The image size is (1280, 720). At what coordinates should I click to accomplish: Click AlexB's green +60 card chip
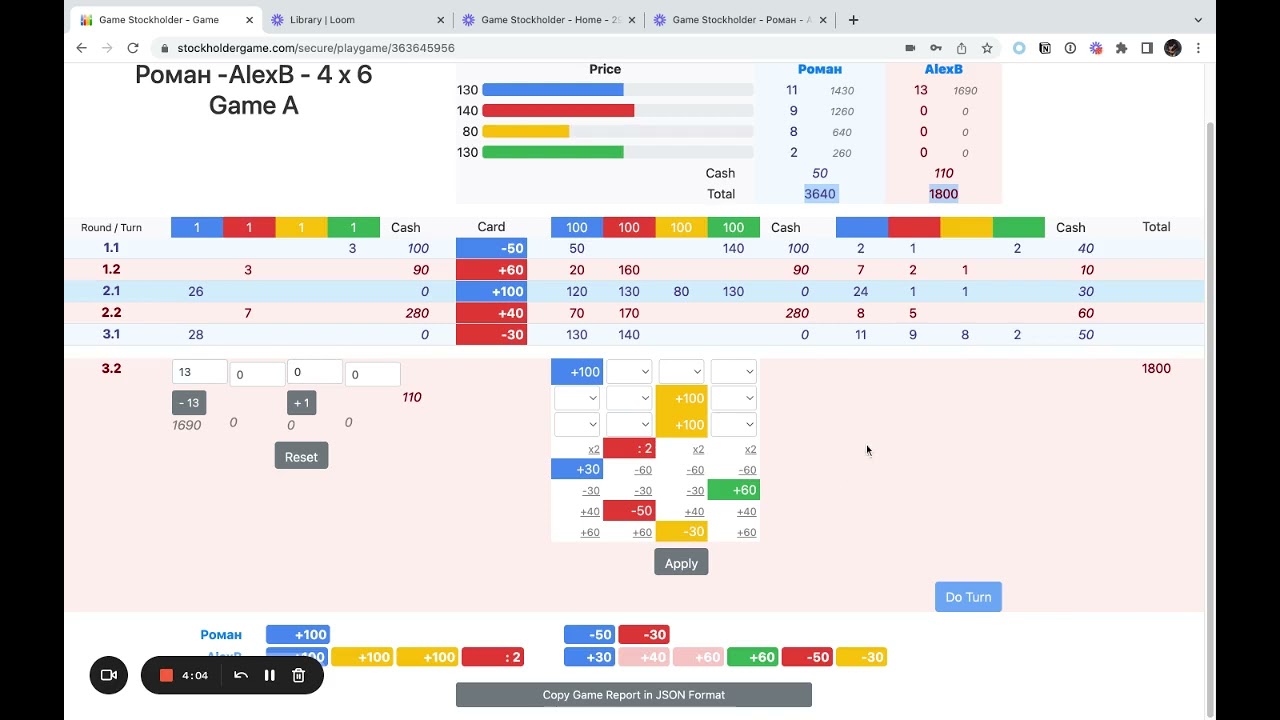click(x=752, y=657)
